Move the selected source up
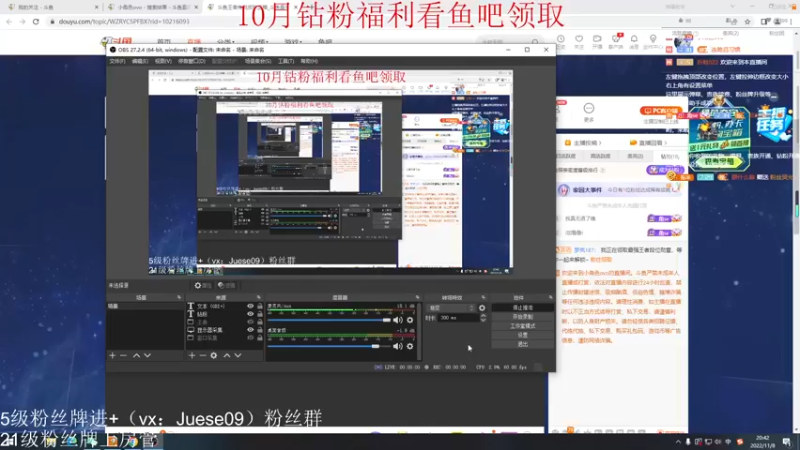Viewport: 800px width, 450px height. click(227, 355)
